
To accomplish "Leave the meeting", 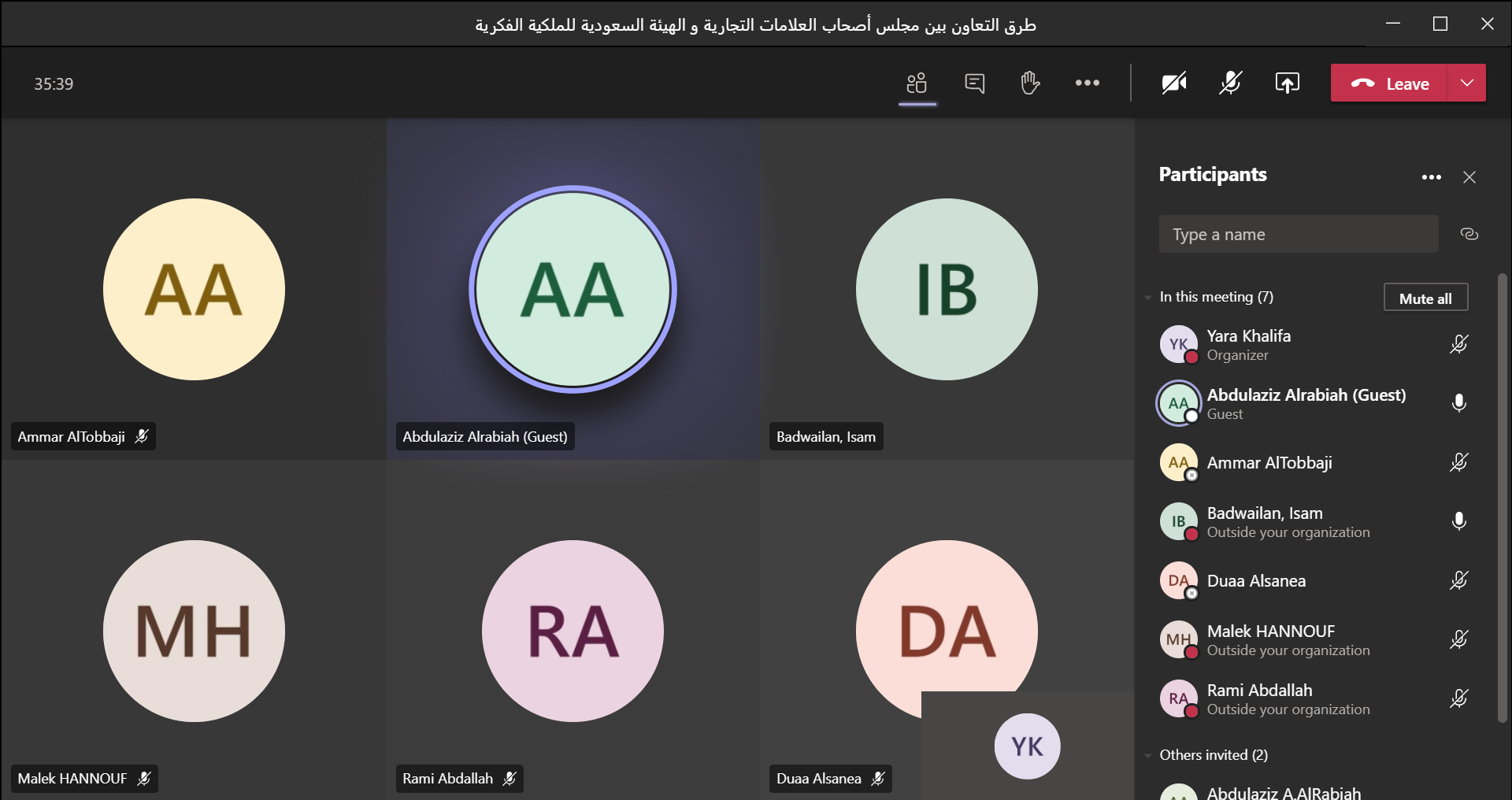I will (x=1390, y=83).
